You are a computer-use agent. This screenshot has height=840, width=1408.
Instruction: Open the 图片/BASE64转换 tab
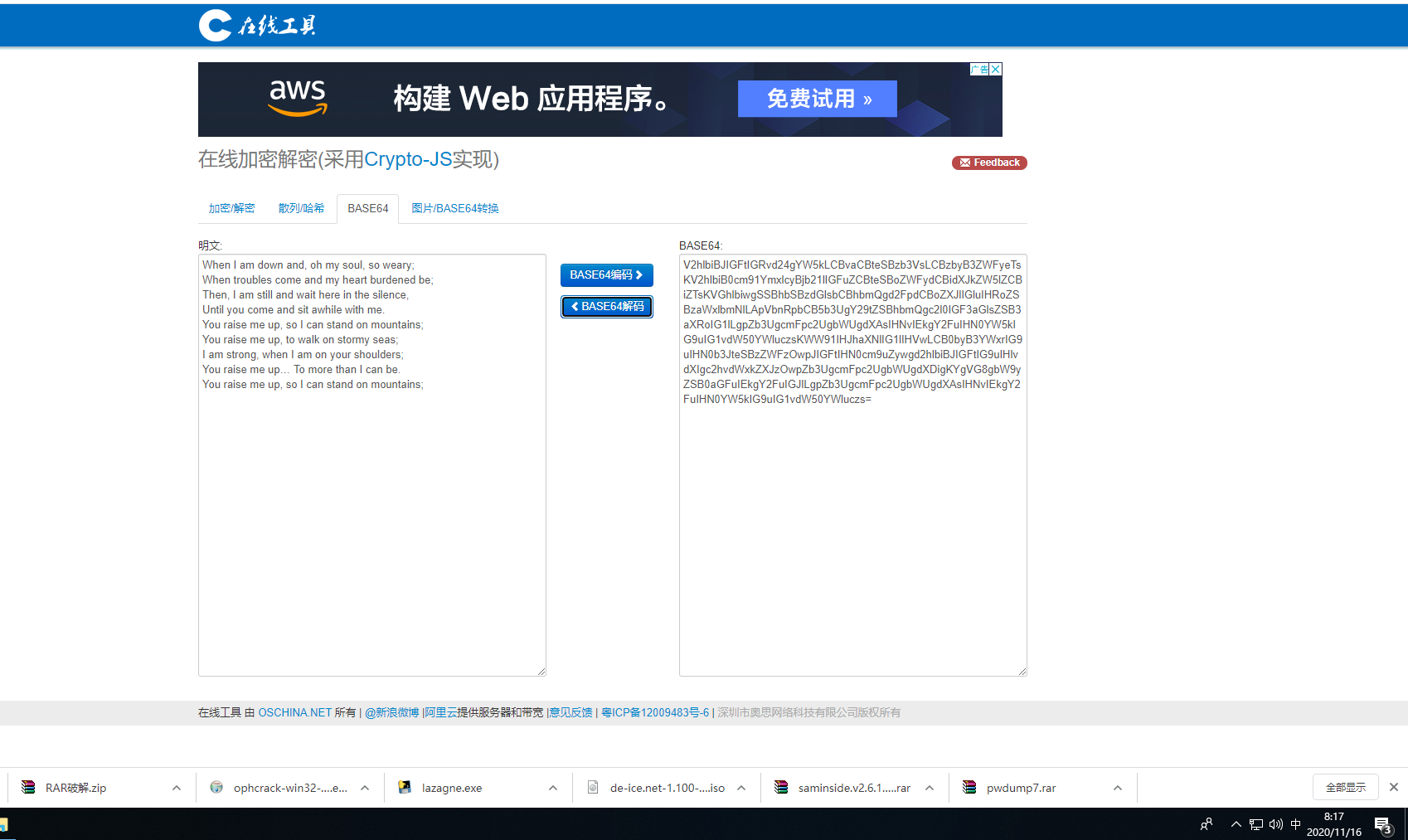pos(454,208)
